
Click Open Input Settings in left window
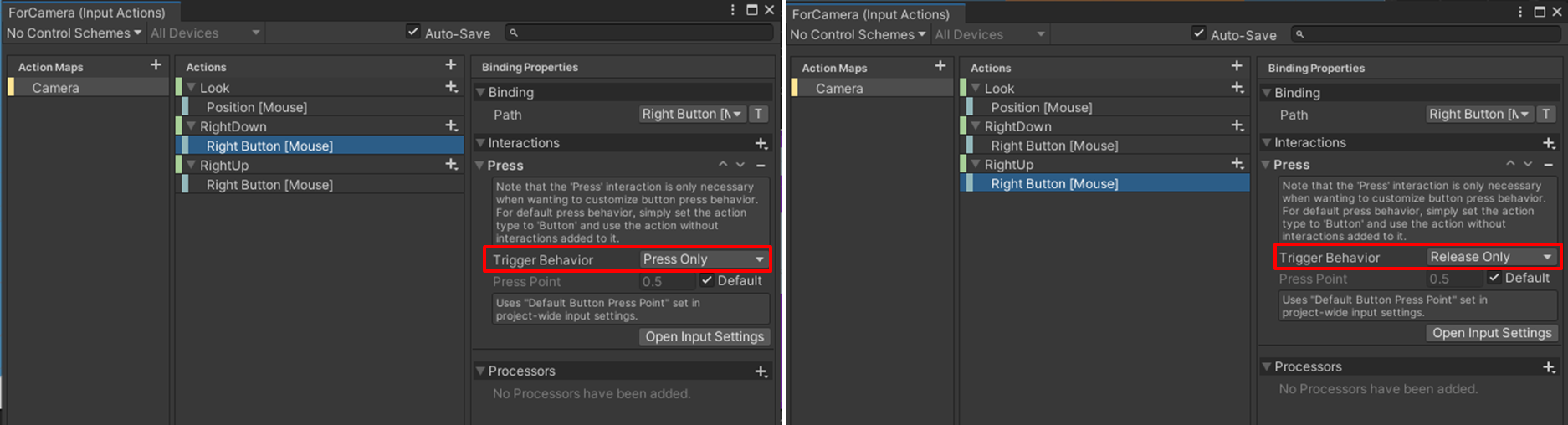click(705, 336)
